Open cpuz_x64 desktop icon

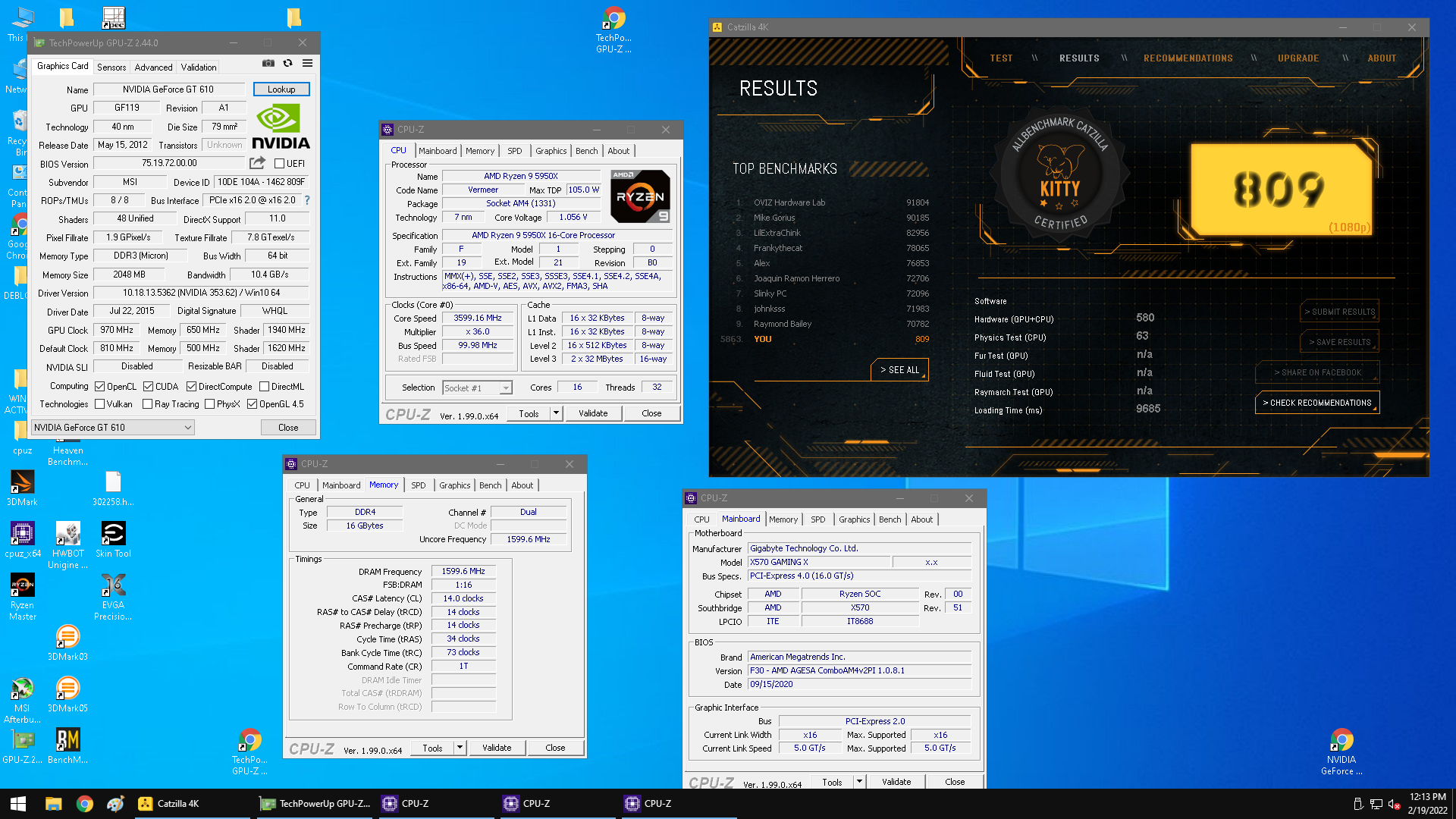22,539
